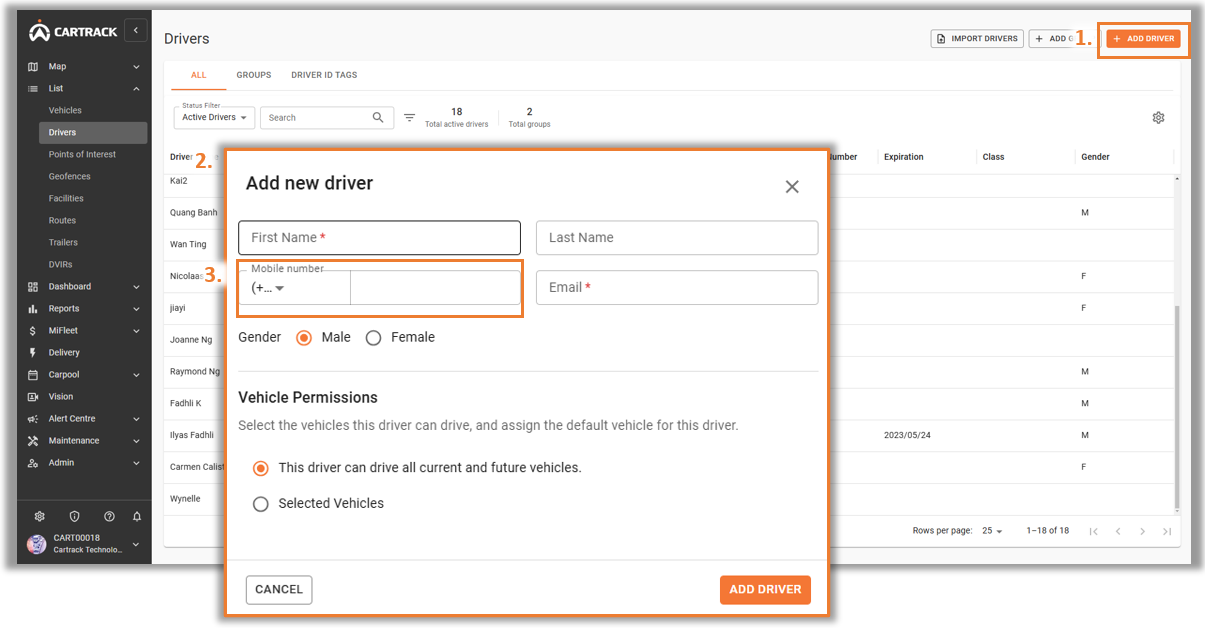Image resolution: width=1205 pixels, height=628 pixels.
Task: Expand the Reports menu chevron
Action: pos(136,309)
